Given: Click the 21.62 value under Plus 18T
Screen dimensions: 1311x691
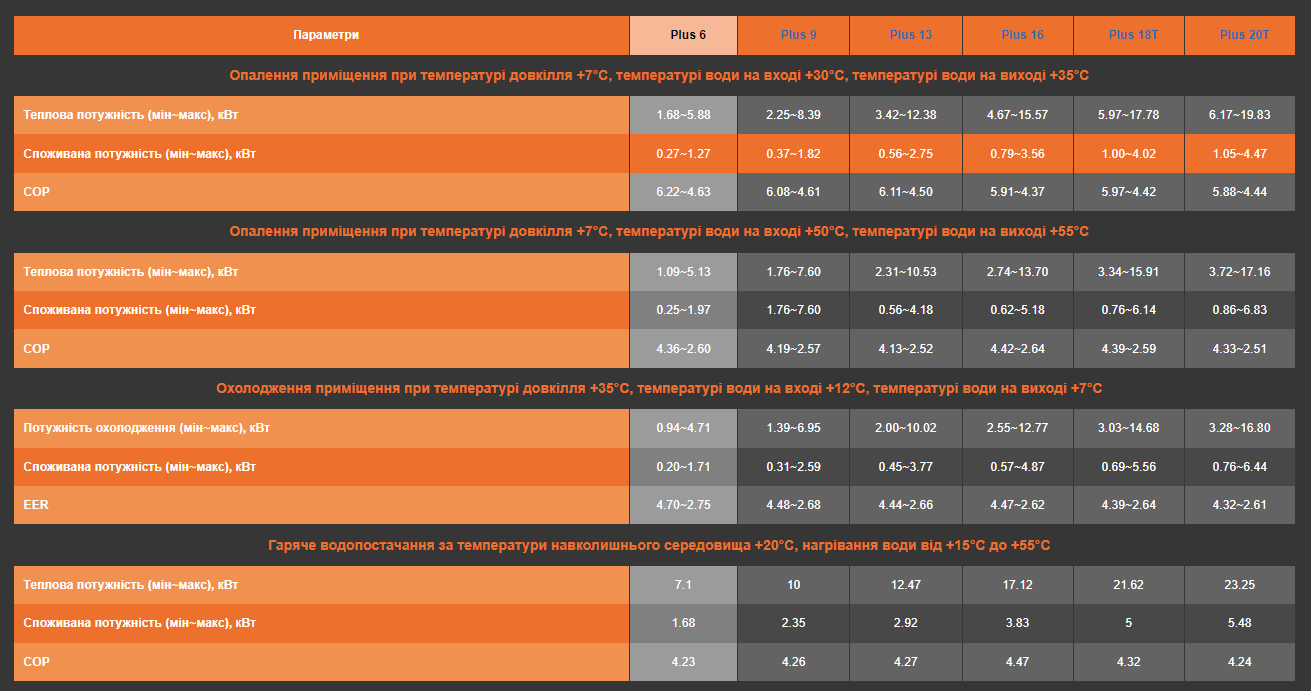Looking at the screenshot, I should [x=1128, y=585].
